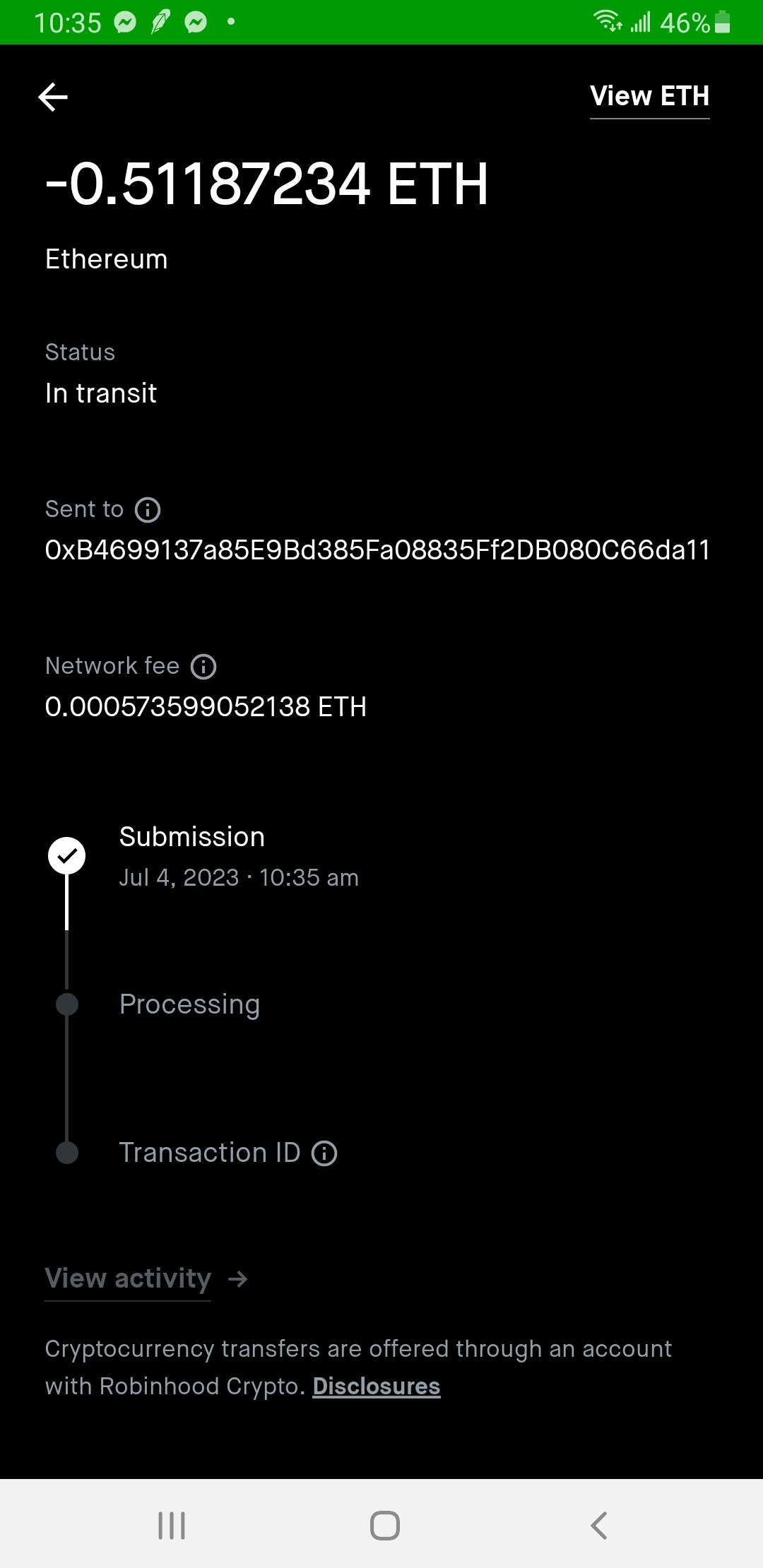Tap the back arrow at top left
Viewport: 763px width, 1568px height.
[x=53, y=97]
